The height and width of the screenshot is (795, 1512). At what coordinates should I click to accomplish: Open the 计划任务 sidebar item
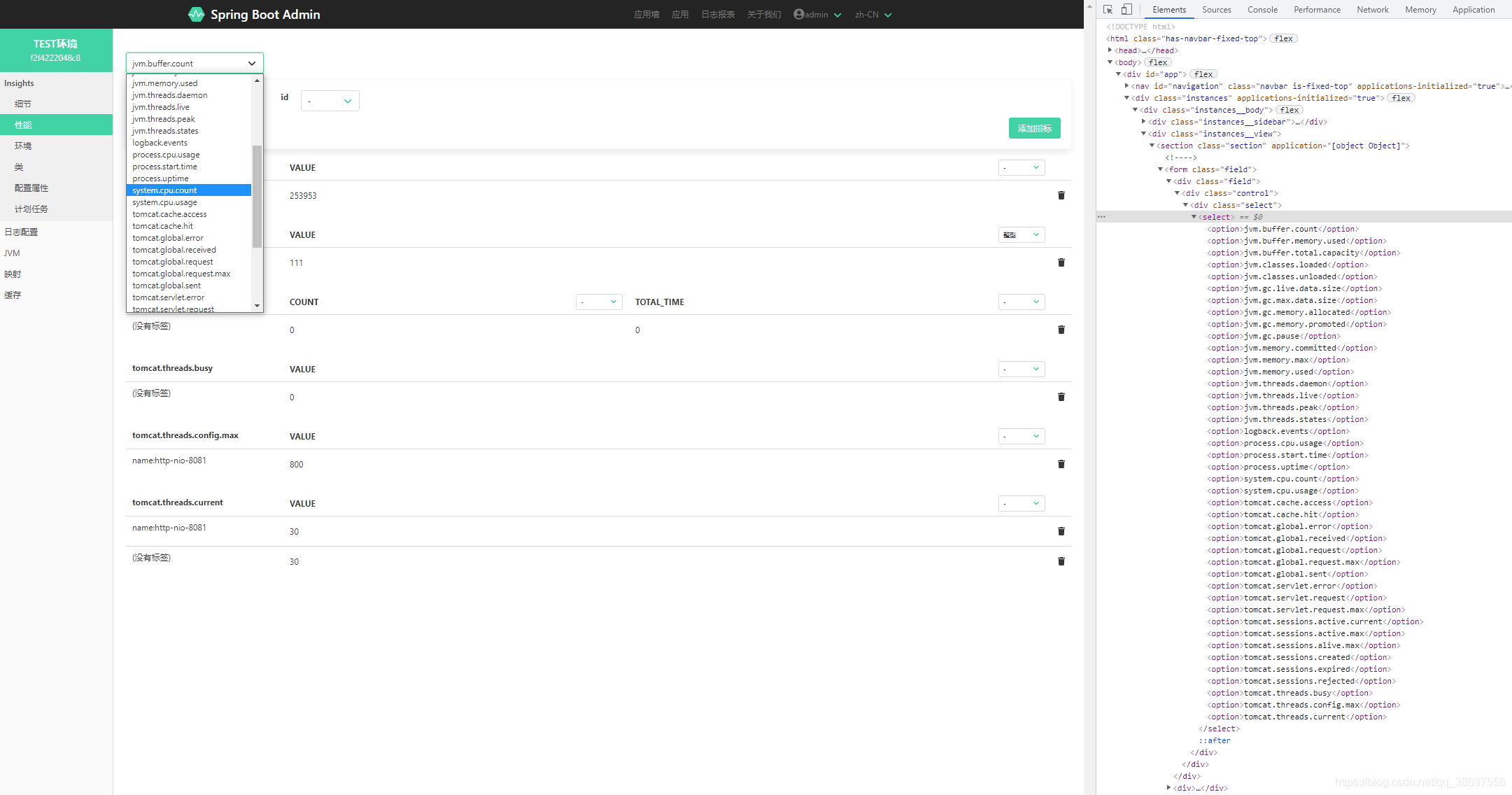click(x=56, y=209)
